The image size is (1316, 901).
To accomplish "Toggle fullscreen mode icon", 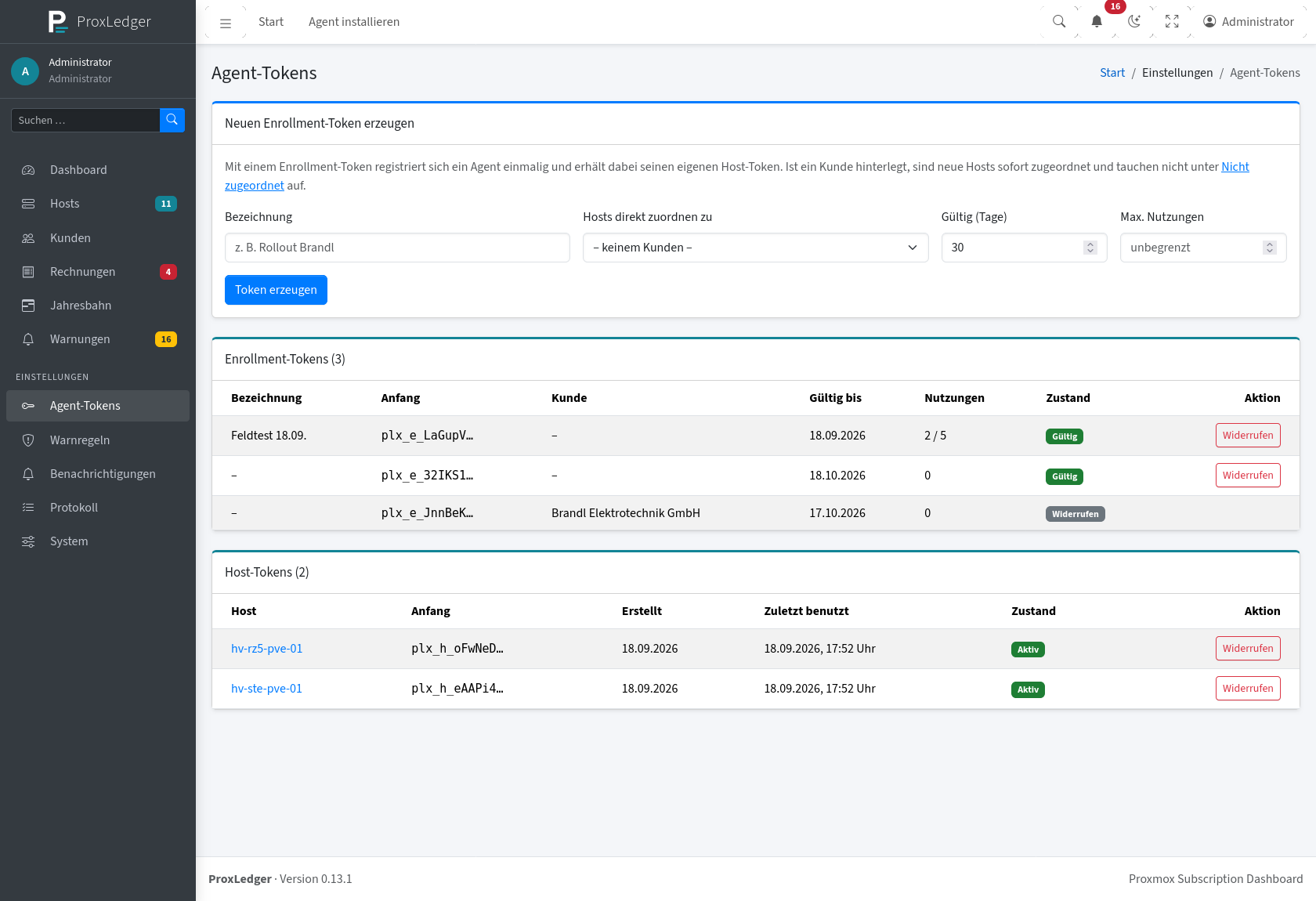I will pos(1172,22).
